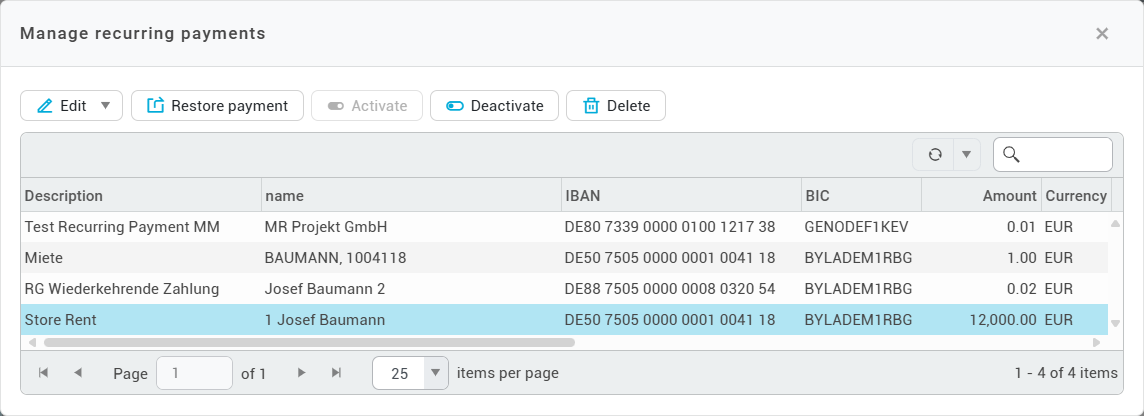Click the Activate toggle button
Viewport: 1144px width, 416px height.
coord(367,106)
